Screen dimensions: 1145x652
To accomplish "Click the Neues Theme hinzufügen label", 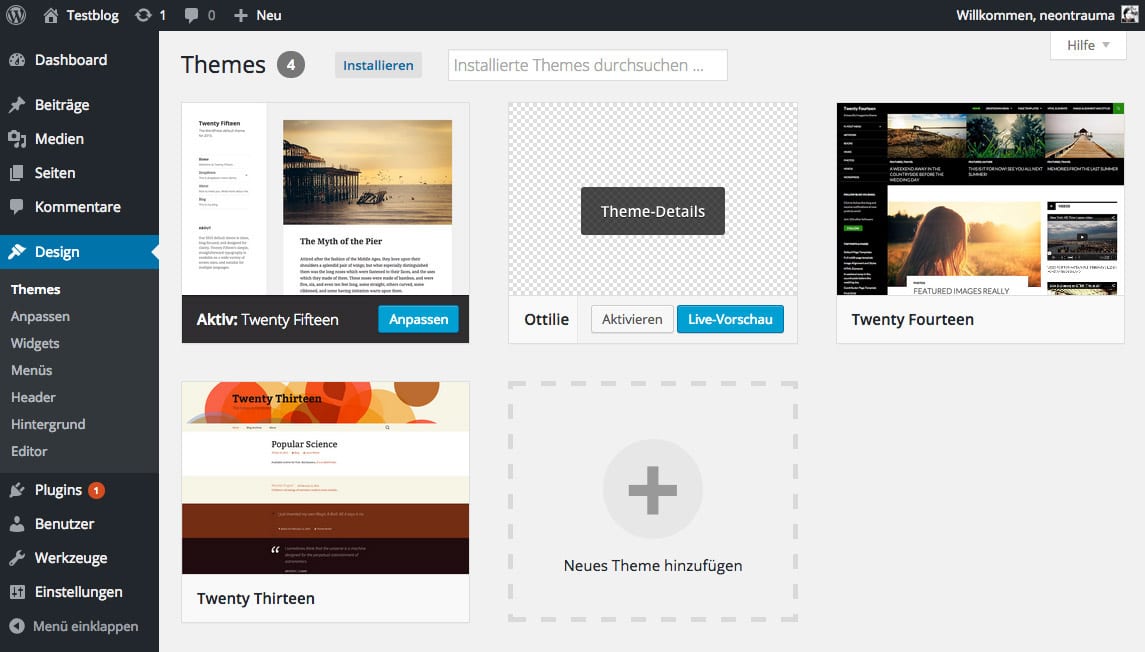I will [x=653, y=565].
